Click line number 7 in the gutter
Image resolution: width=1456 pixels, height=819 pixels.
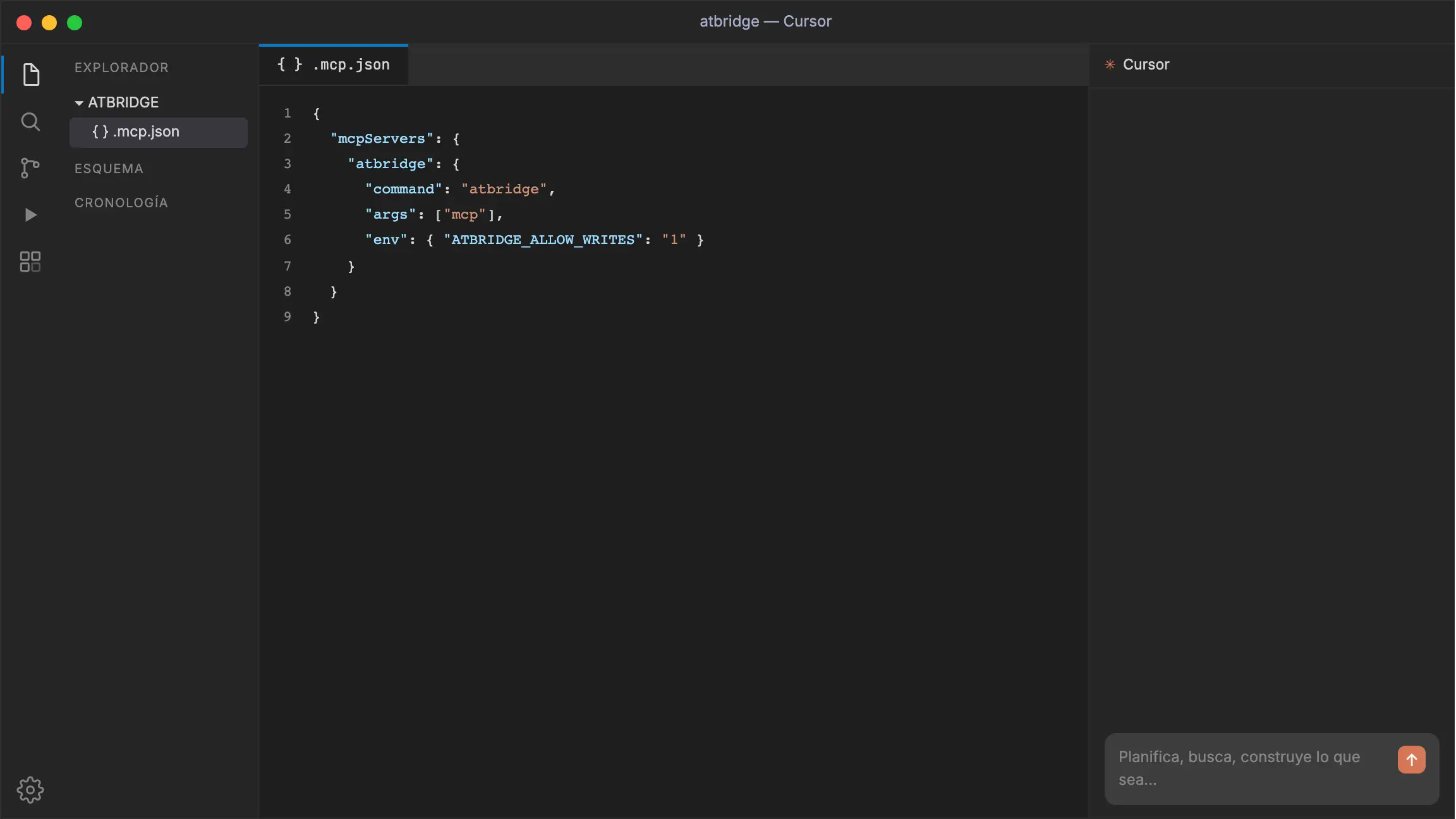coord(288,266)
